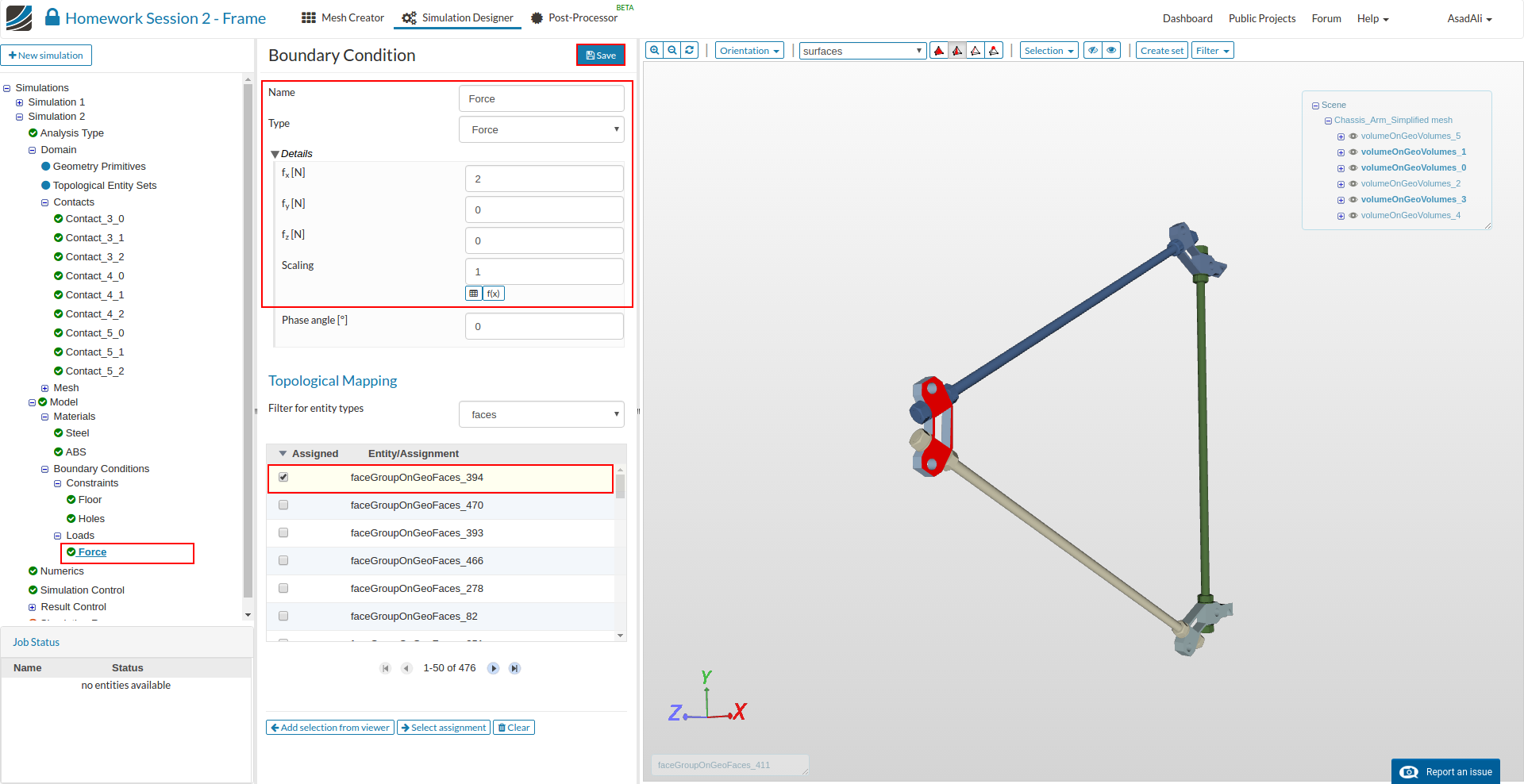Viewport: 1524px width, 784px height.
Task: Click the Select assignment button
Action: pyautogui.click(x=444, y=728)
